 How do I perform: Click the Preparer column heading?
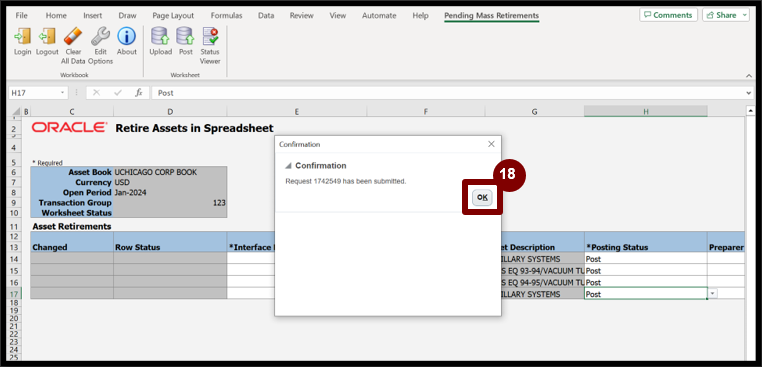726,247
